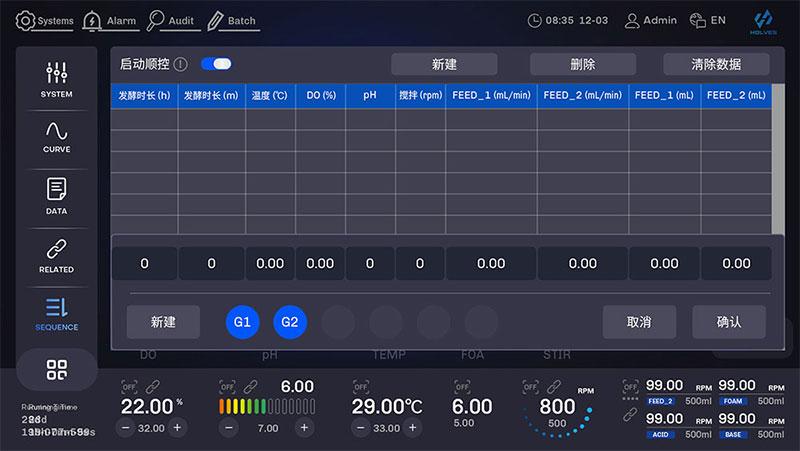Screen dimensions: 800x451
Task: Toggle the TEMP OFF switch
Action: pyautogui.click(x=360, y=386)
